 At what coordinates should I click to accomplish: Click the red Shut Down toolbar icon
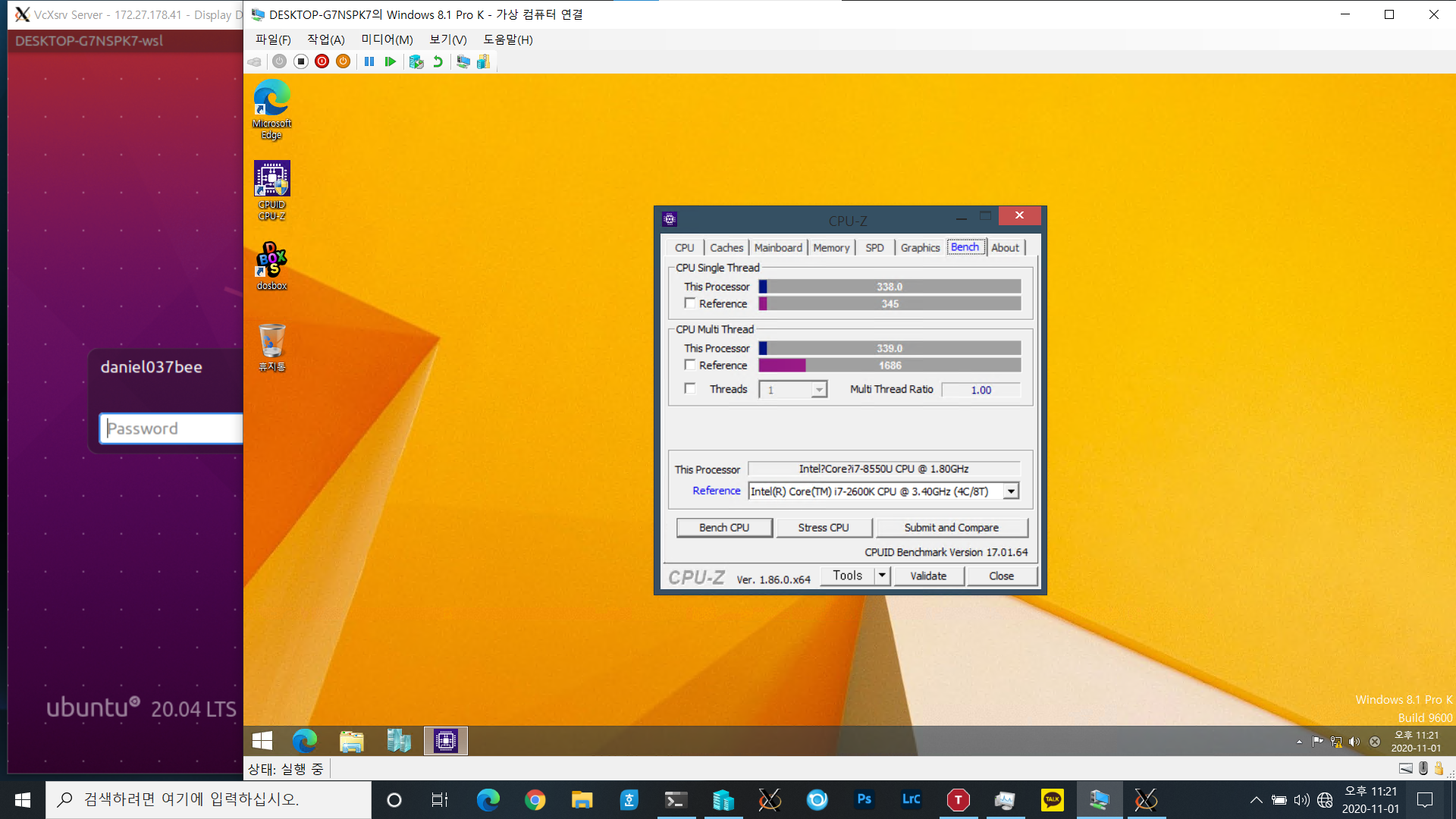click(322, 61)
